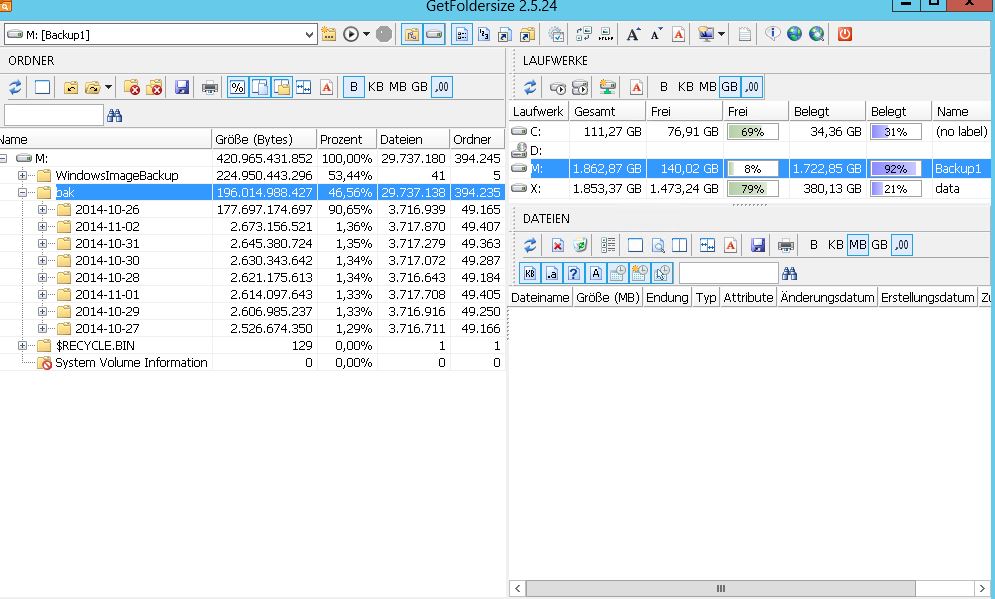Click the blank document icon in main toolbar
The image size is (995, 599).
pos(745,34)
